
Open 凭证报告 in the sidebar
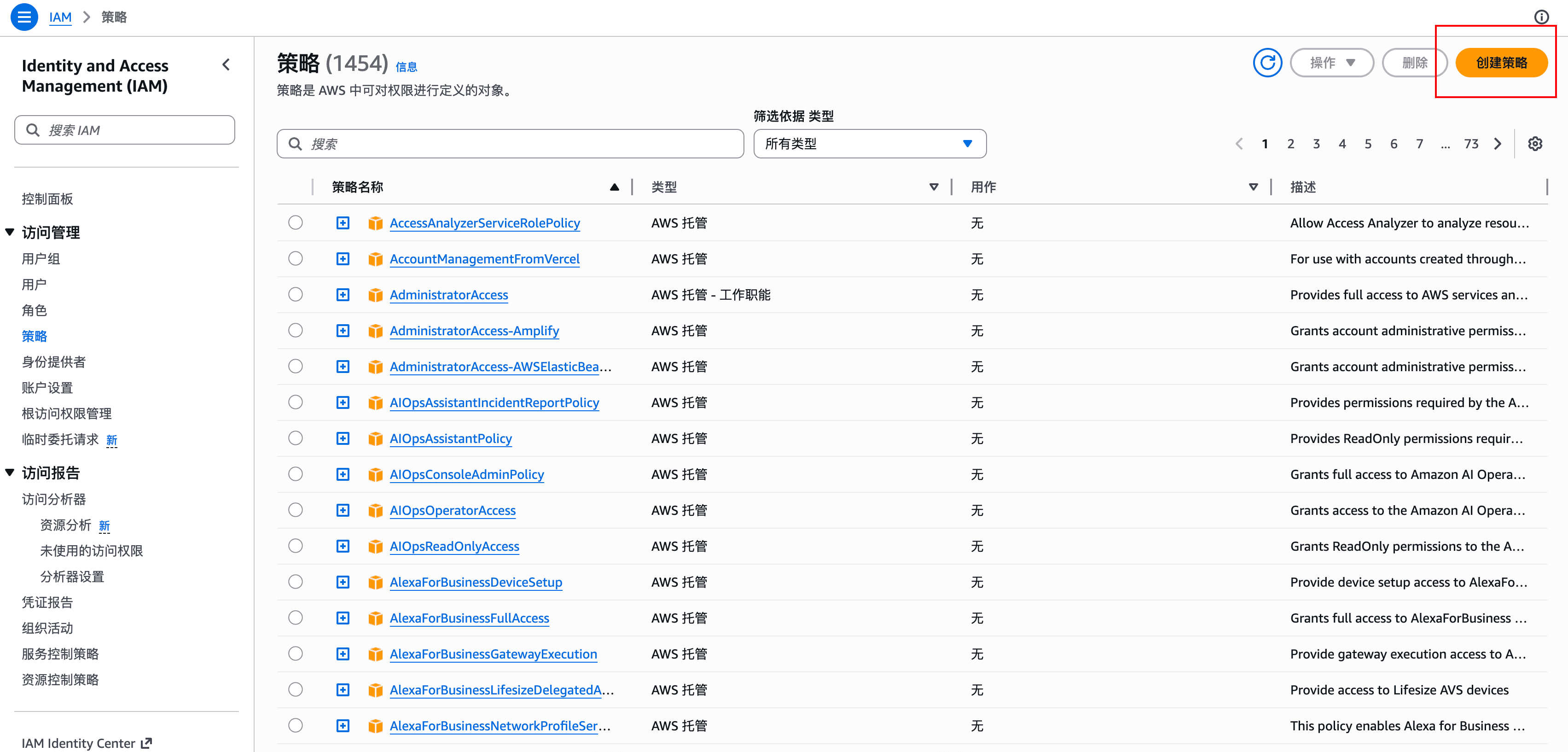pos(47,602)
